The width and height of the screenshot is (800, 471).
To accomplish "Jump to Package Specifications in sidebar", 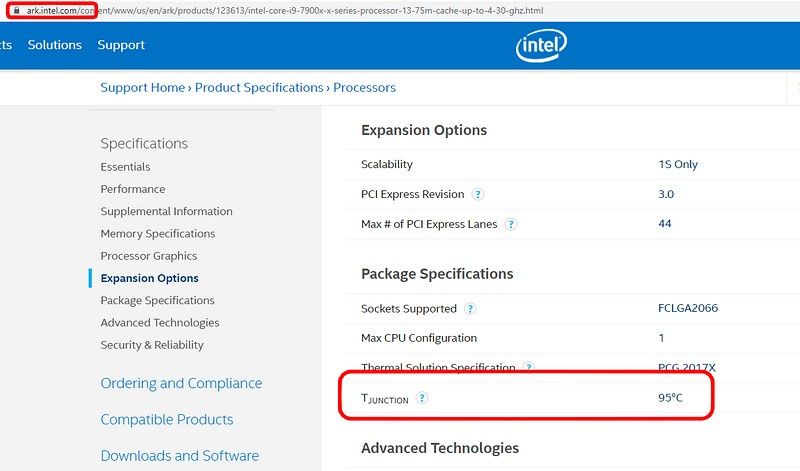I will pyautogui.click(x=157, y=301).
